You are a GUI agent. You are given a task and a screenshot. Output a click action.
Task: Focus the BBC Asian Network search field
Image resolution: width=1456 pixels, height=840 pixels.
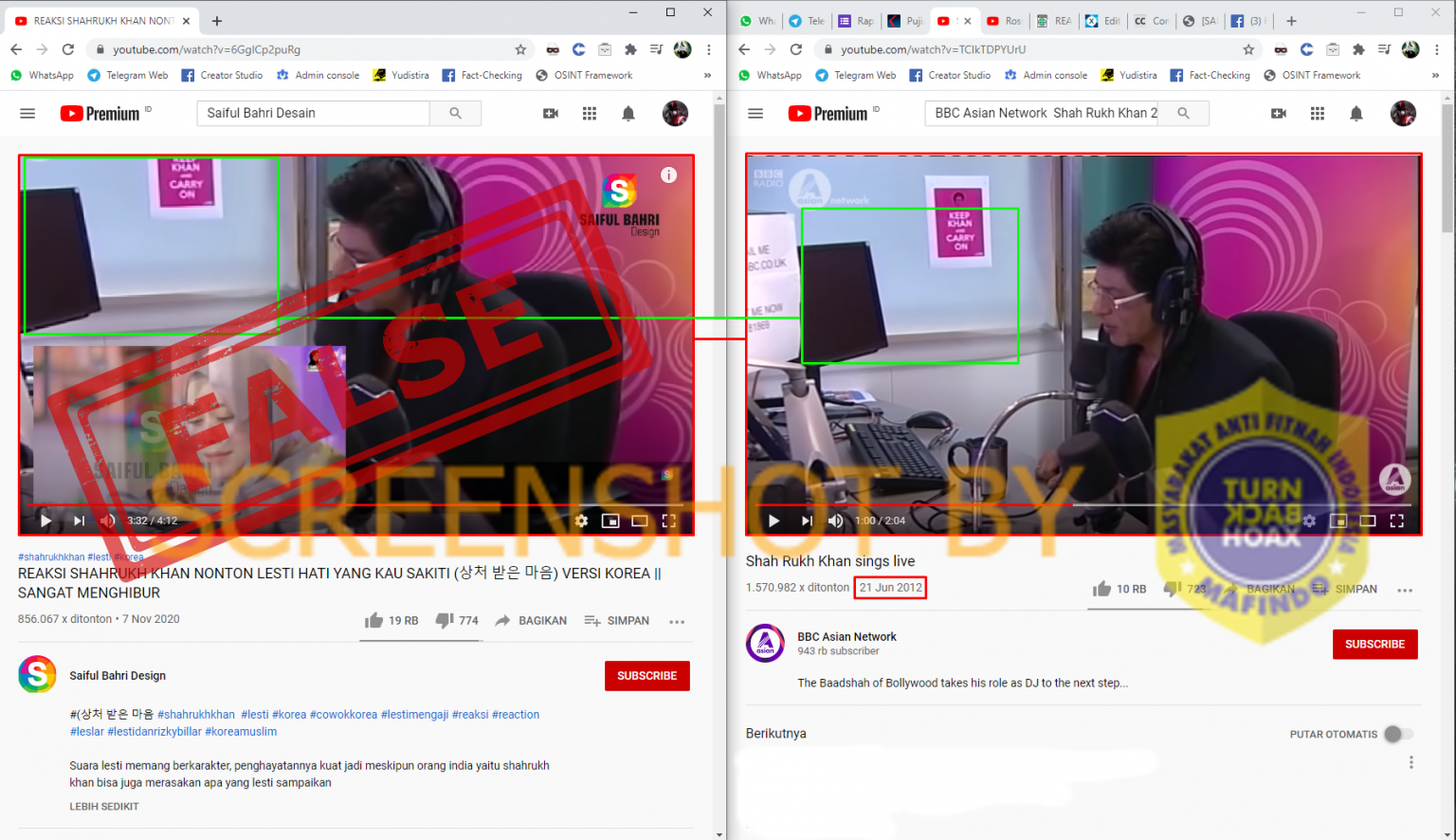pyautogui.click(x=1042, y=113)
